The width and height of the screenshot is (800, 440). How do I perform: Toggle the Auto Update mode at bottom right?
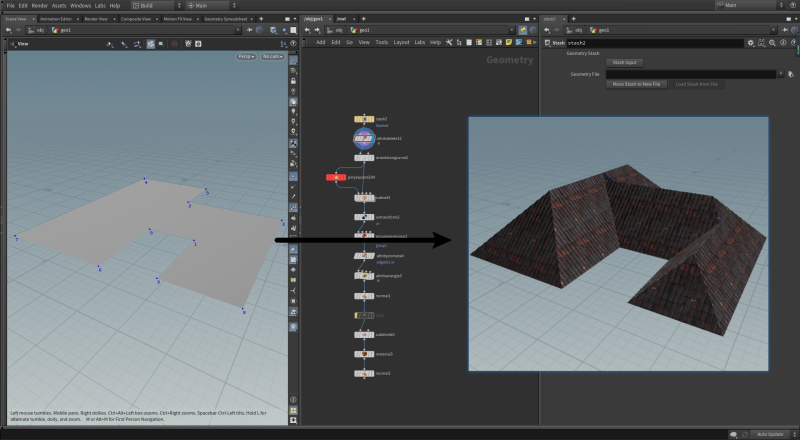tap(769, 434)
